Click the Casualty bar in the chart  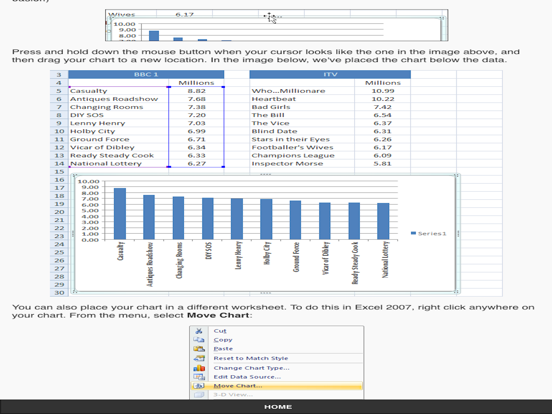pyautogui.click(x=120, y=214)
